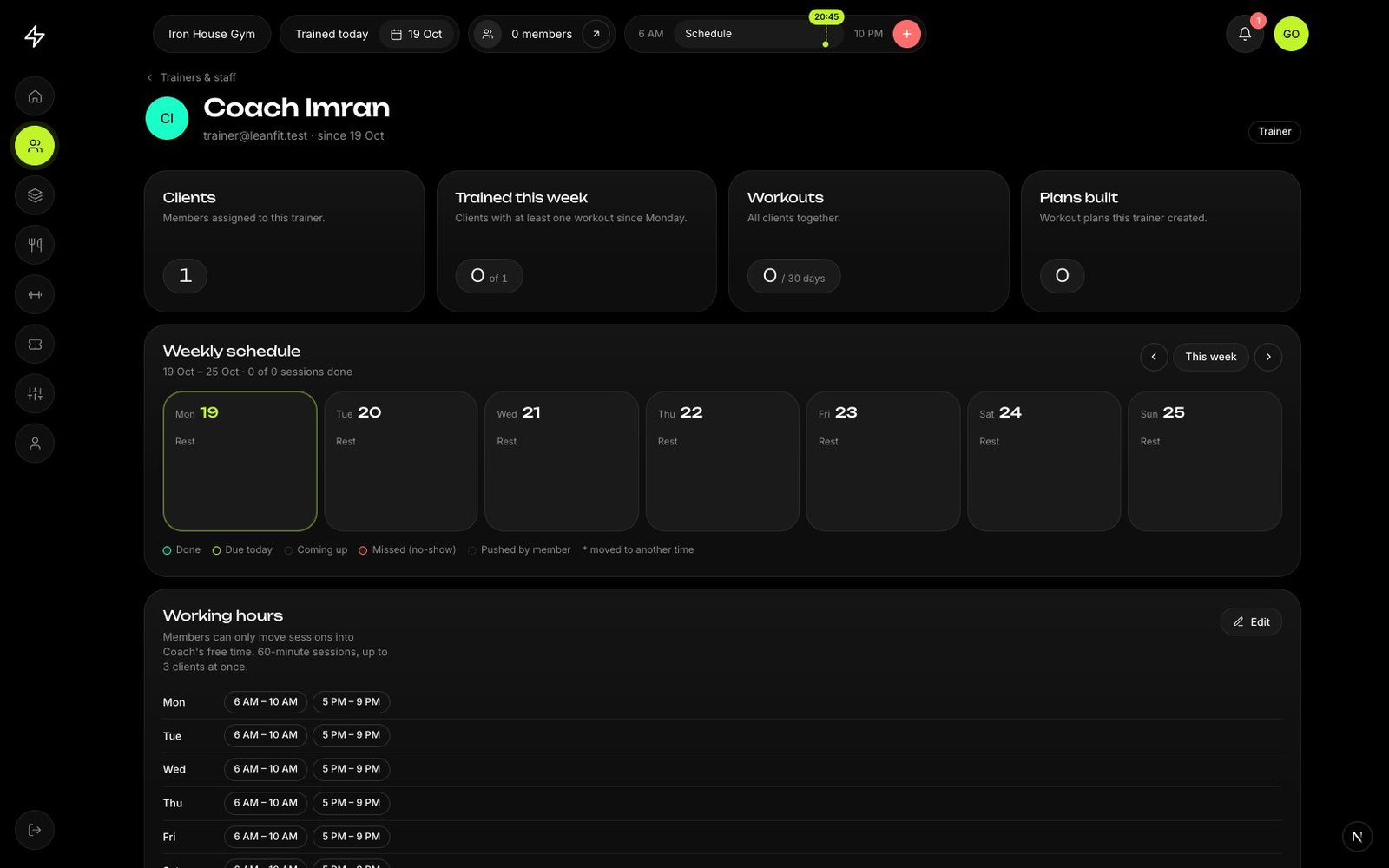Viewport: 1389px width, 868px height.
Task: Edit the working hours
Action: (1251, 621)
